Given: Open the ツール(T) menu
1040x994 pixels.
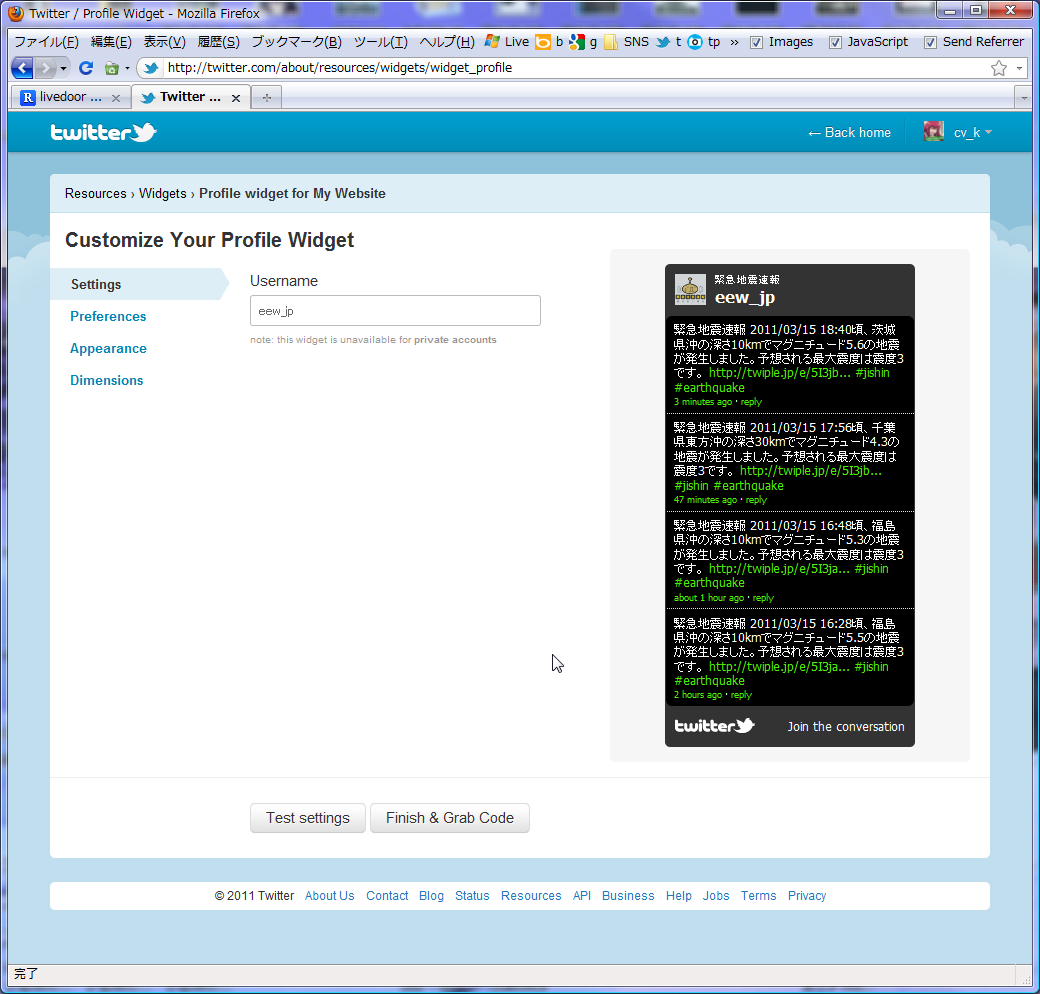Looking at the screenshot, I should click(381, 42).
